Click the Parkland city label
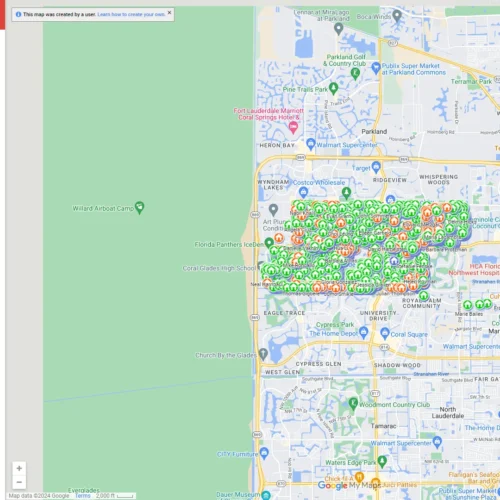The image size is (500, 500). tap(374, 132)
